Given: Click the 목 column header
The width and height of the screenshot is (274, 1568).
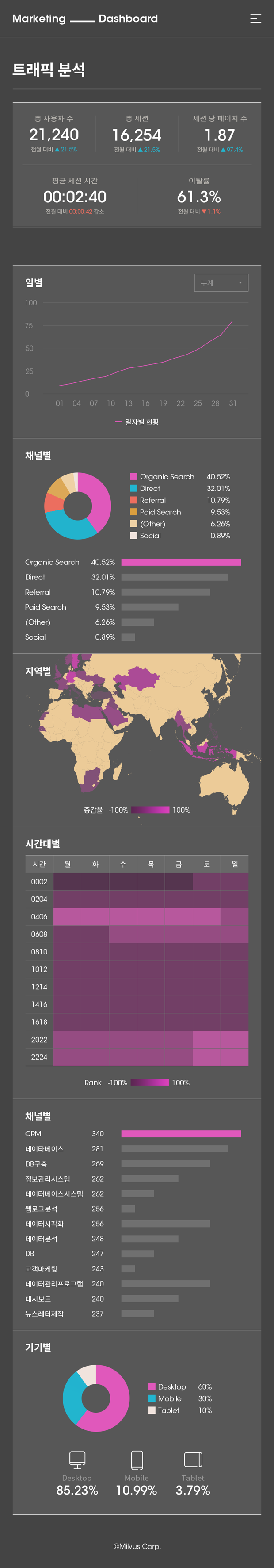Looking at the screenshot, I should (151, 864).
